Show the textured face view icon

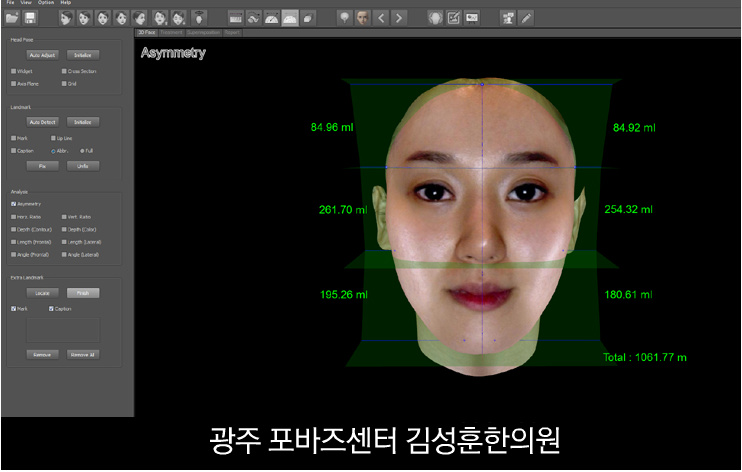[x=363, y=18]
